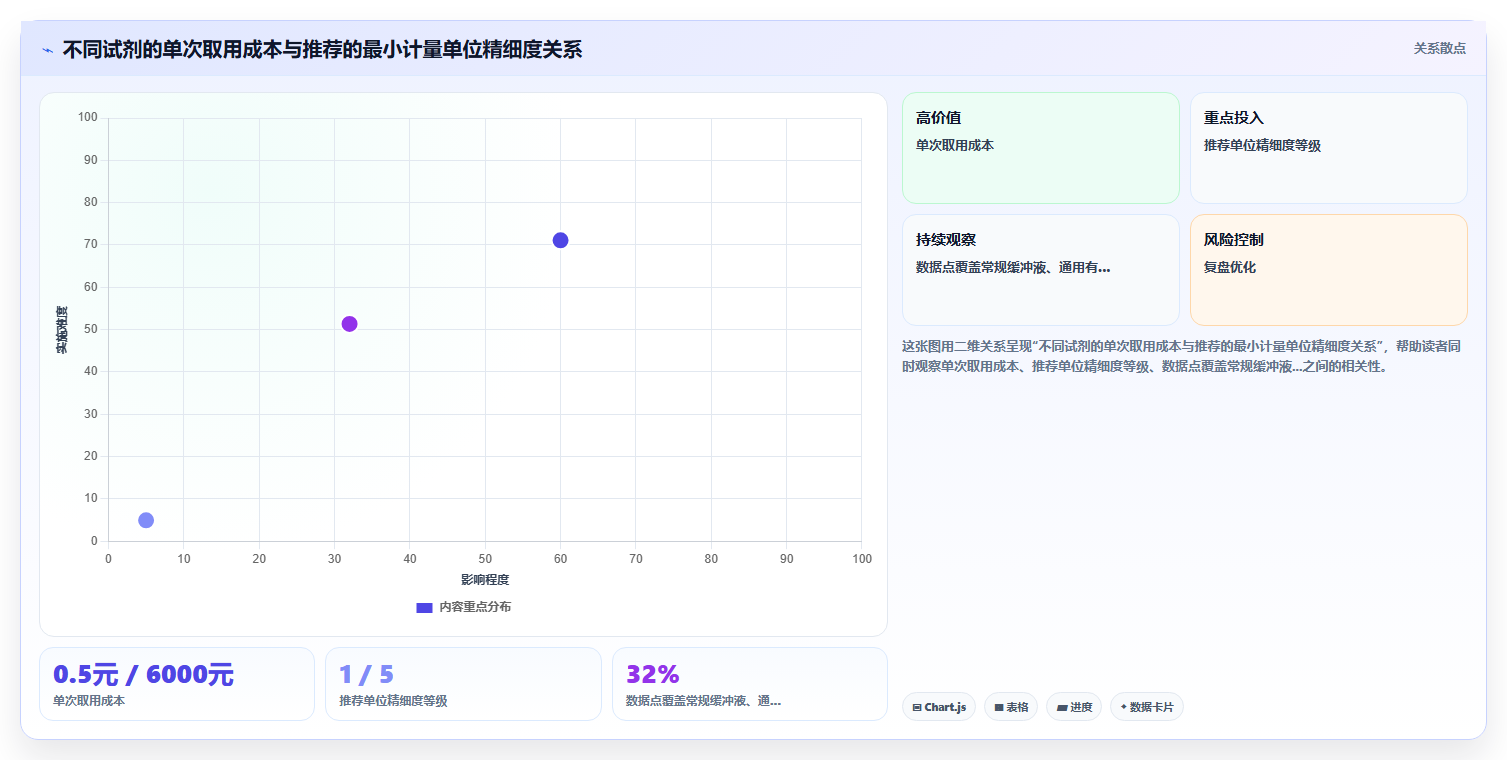Click the 100 tick on the x-axis
Image resolution: width=1507 pixels, height=760 pixels.
pyautogui.click(x=862, y=559)
